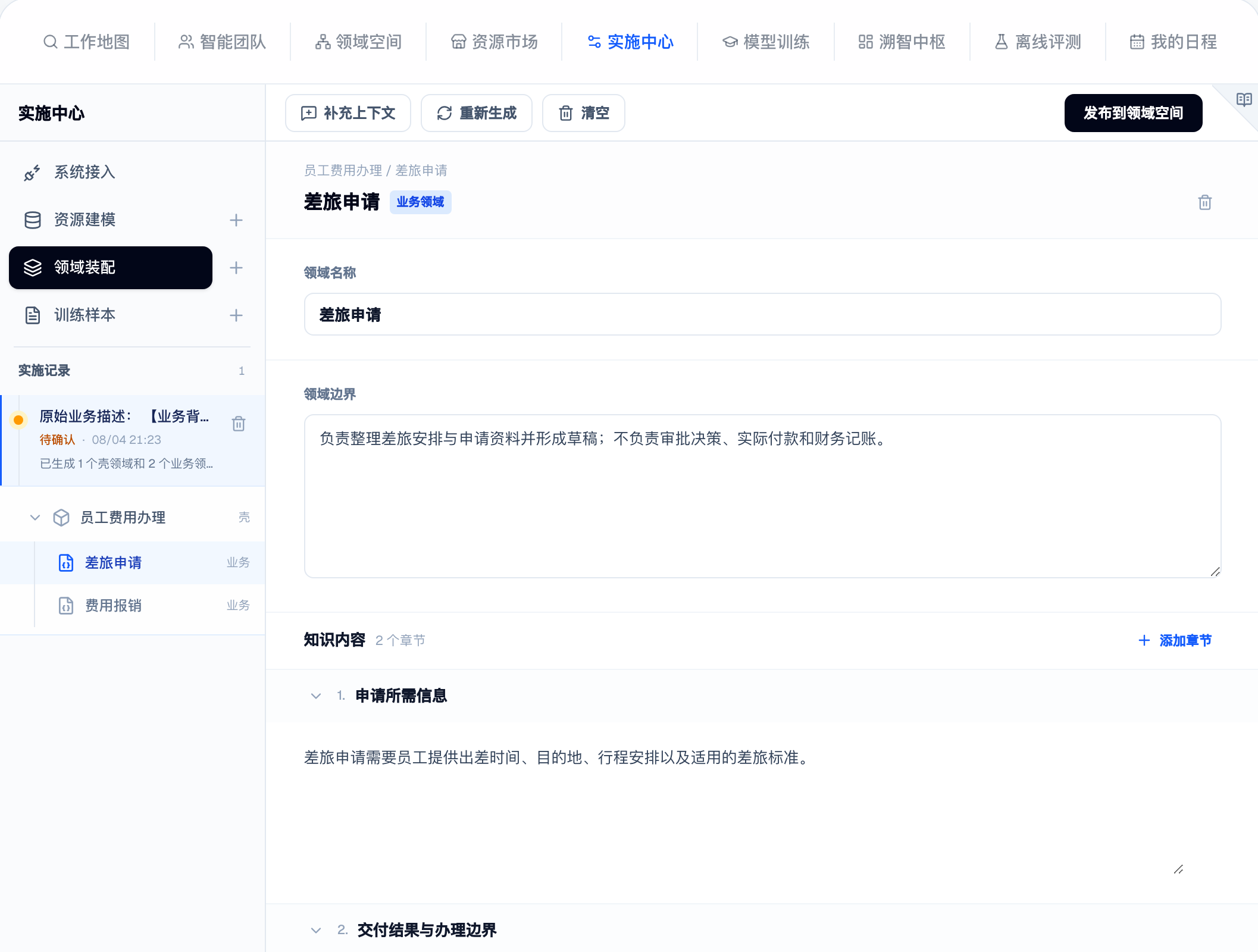Click the 清空 button
The height and width of the screenshot is (952, 1258).
[x=584, y=113]
